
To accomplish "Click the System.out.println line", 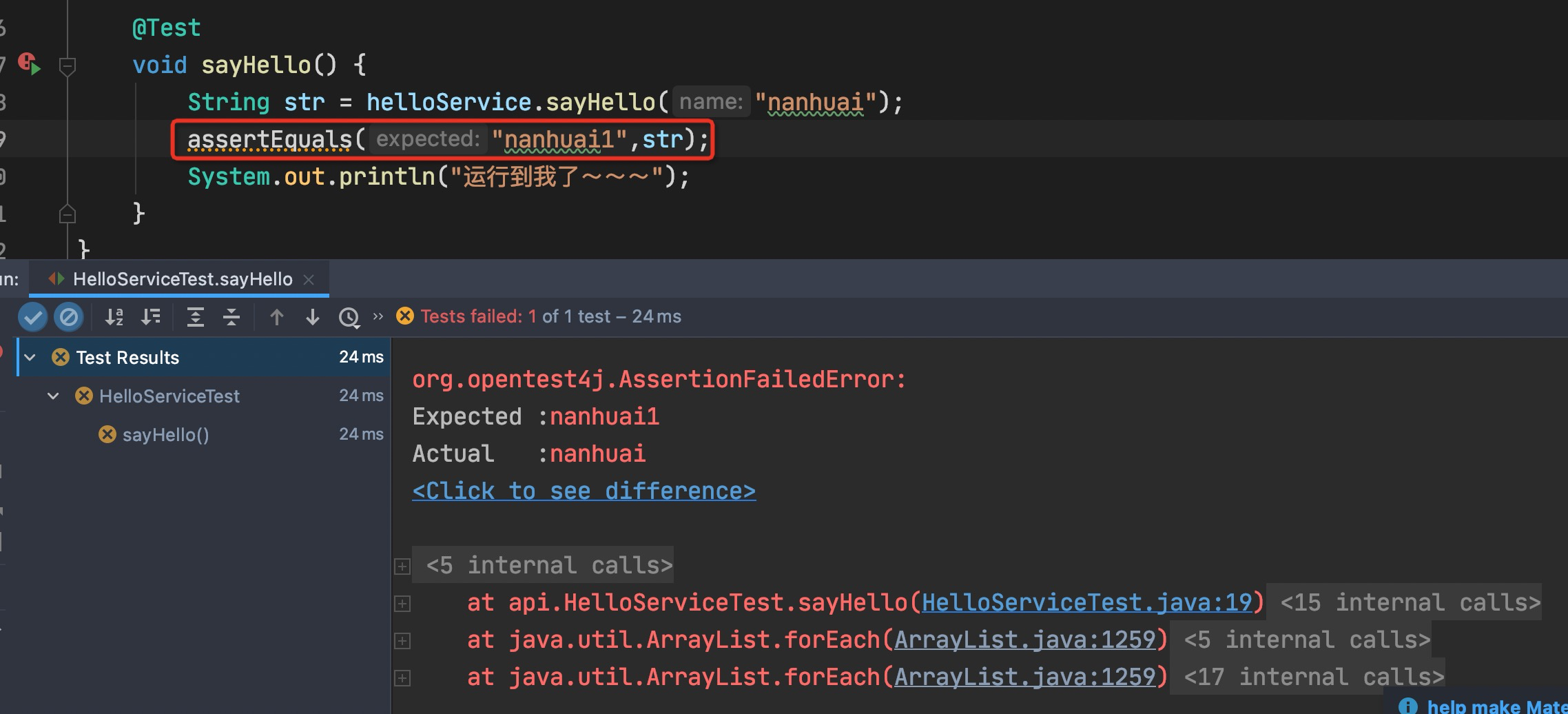I will coord(438,176).
